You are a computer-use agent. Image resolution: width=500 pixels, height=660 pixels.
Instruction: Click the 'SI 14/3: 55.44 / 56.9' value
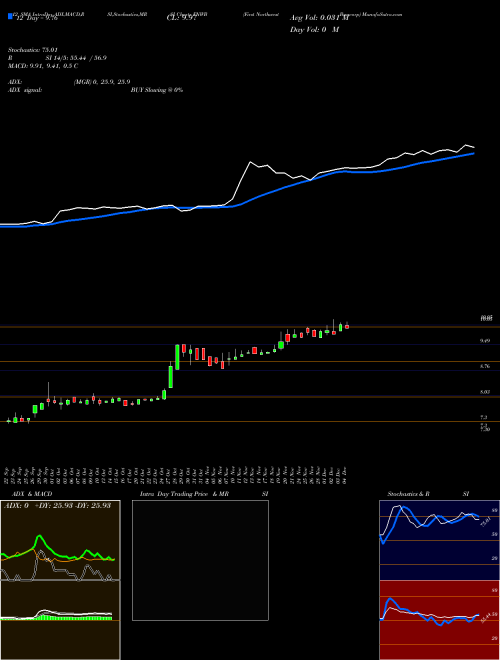pyautogui.click(x=77, y=58)
